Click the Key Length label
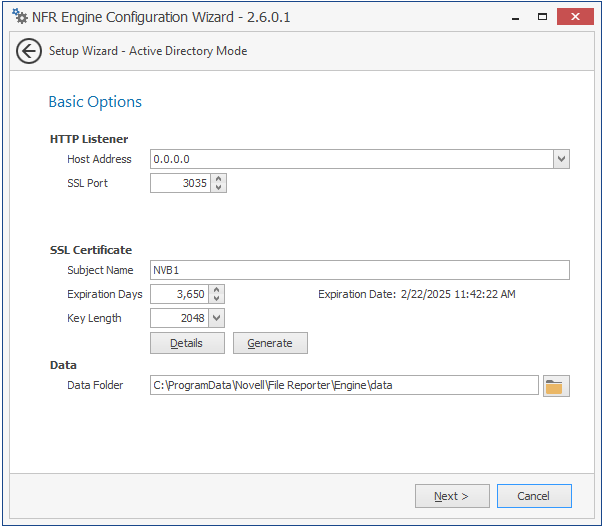Screen dimensions: 604x528 coord(94,318)
